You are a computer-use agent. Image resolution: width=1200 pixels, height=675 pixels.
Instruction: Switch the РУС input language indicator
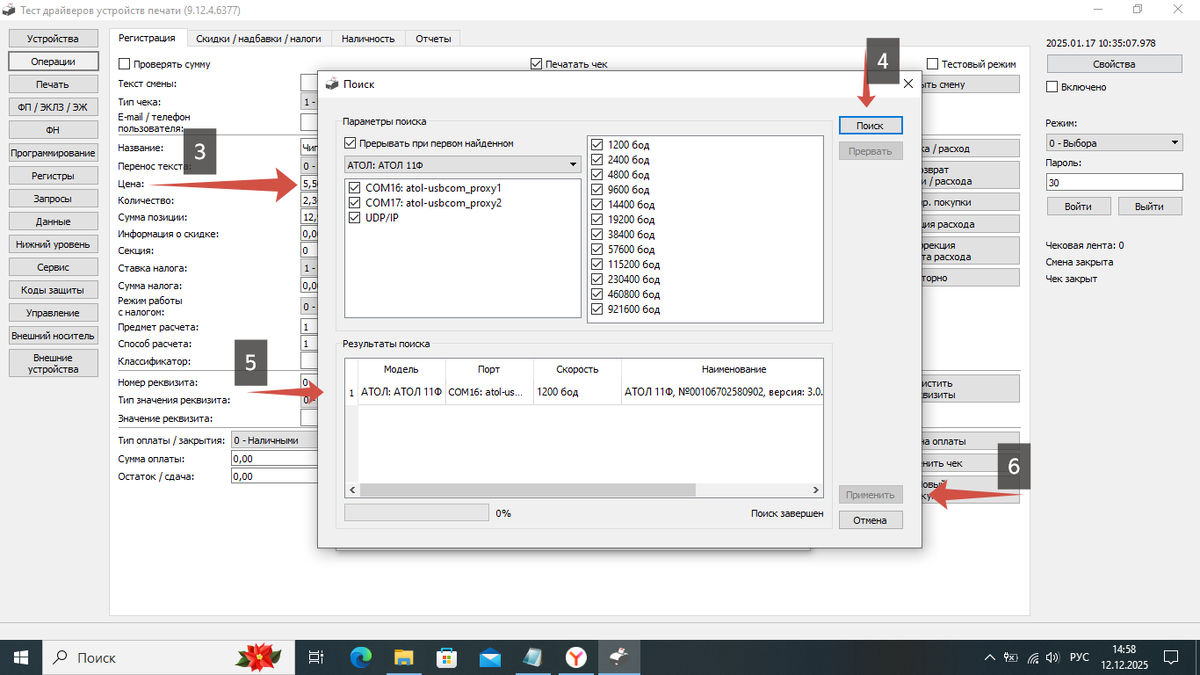pos(1080,658)
